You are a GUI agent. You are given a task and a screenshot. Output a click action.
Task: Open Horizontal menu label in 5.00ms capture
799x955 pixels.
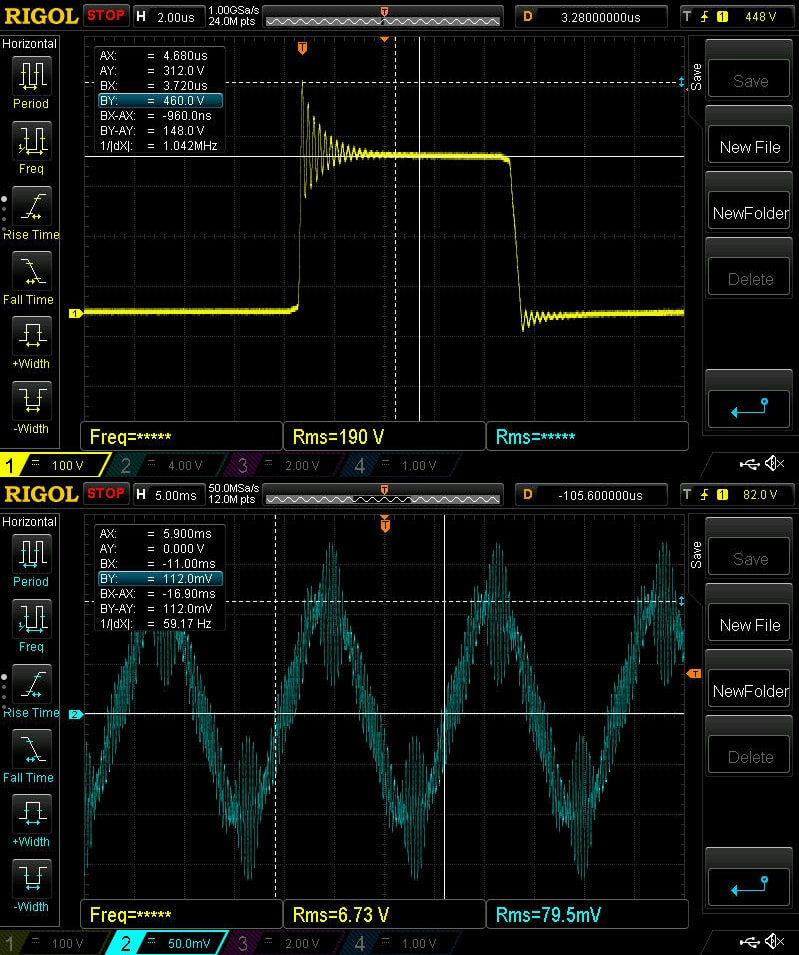[x=29, y=522]
